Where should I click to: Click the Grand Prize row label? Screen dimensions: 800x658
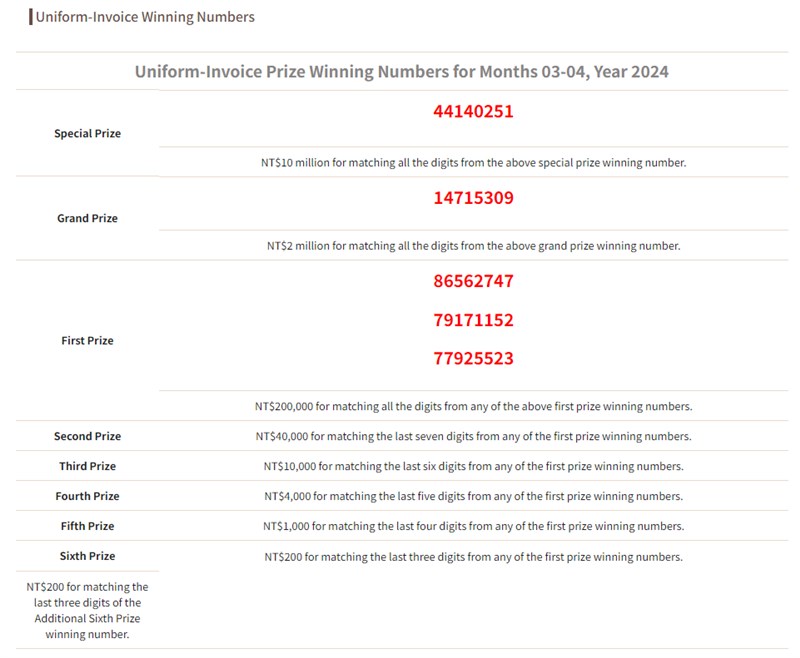(x=85, y=217)
